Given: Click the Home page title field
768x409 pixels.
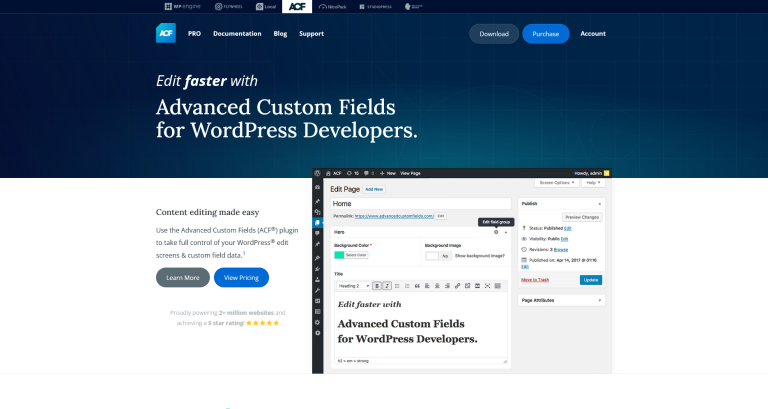Looking at the screenshot, I should 421,203.
